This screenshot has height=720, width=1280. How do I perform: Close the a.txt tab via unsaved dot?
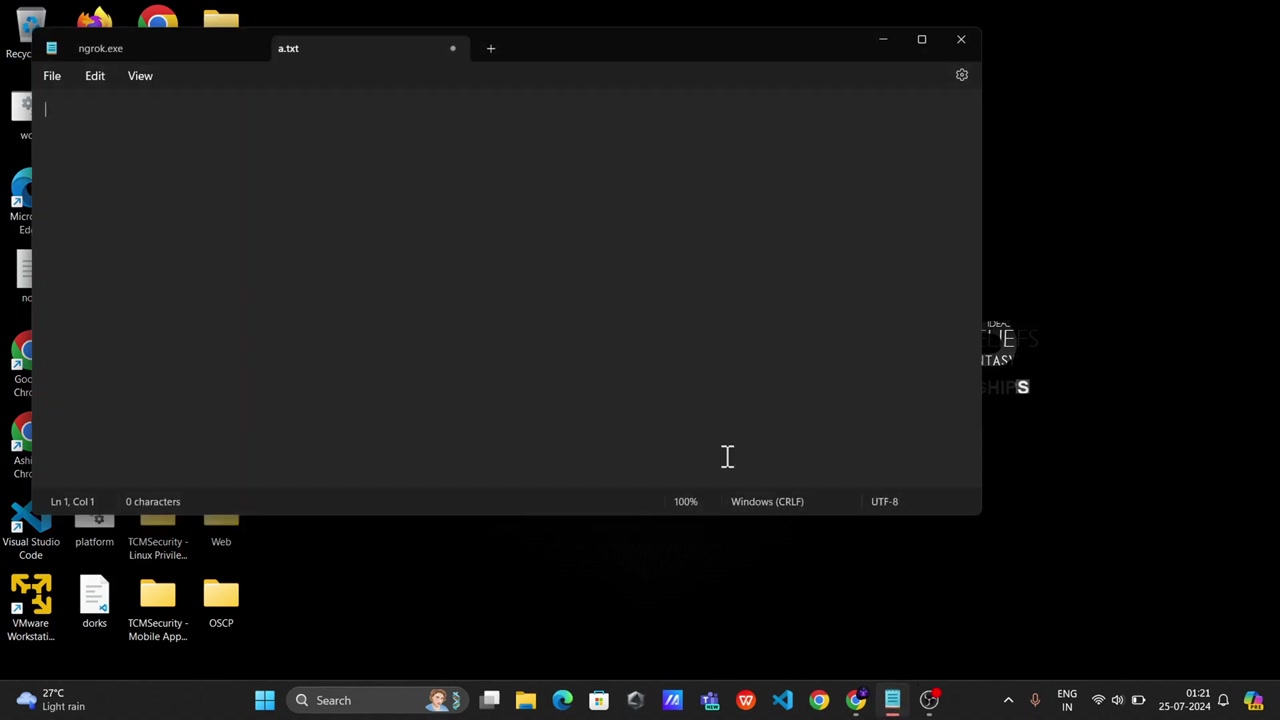coord(452,48)
